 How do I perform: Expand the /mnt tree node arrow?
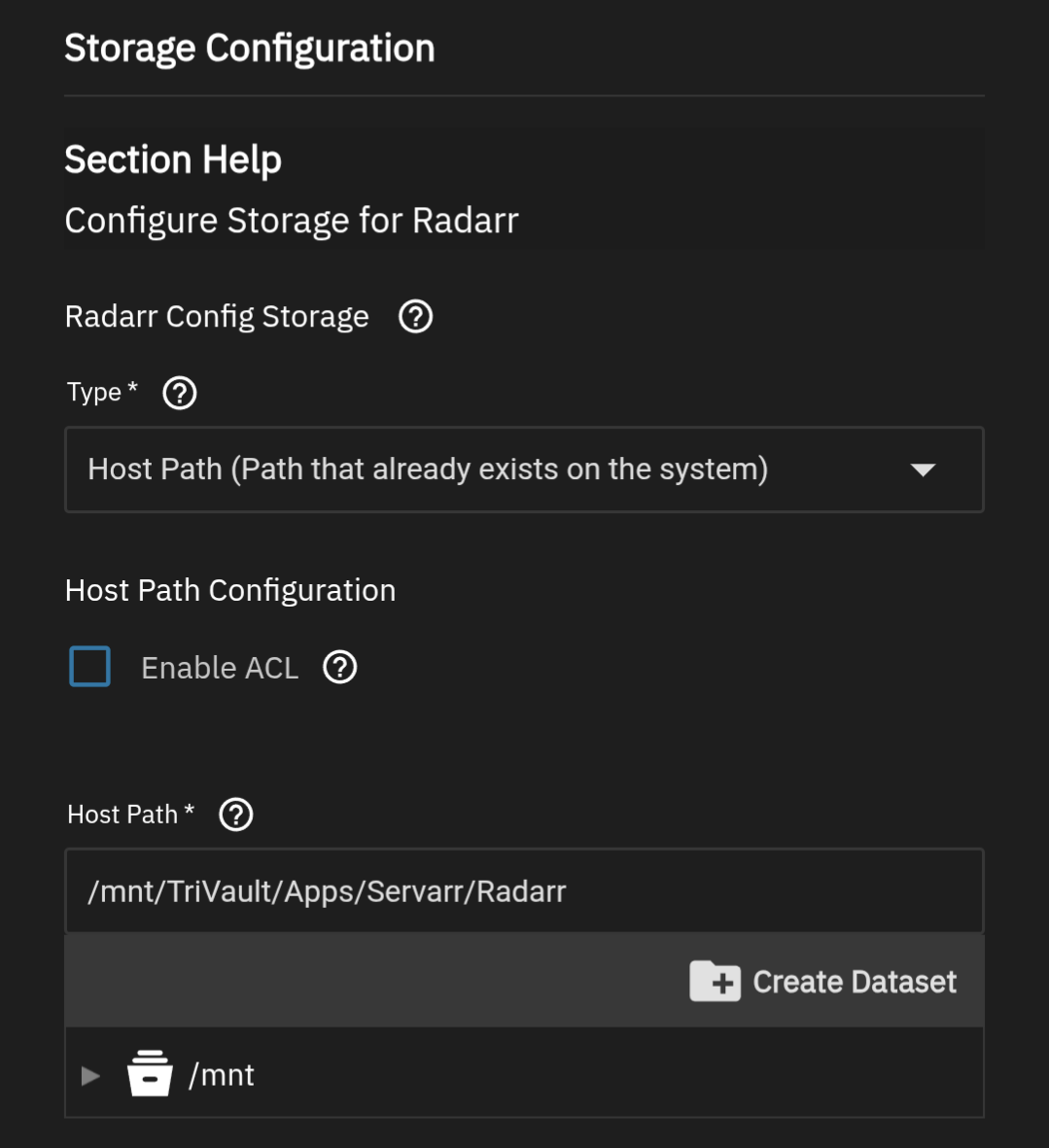click(91, 1075)
